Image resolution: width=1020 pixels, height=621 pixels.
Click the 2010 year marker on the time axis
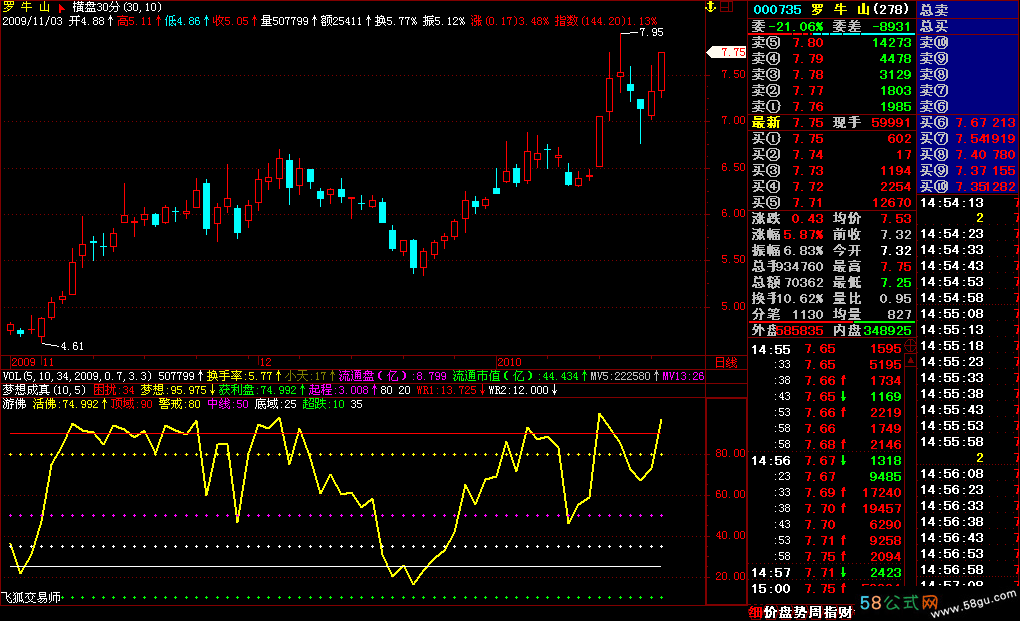pos(509,362)
